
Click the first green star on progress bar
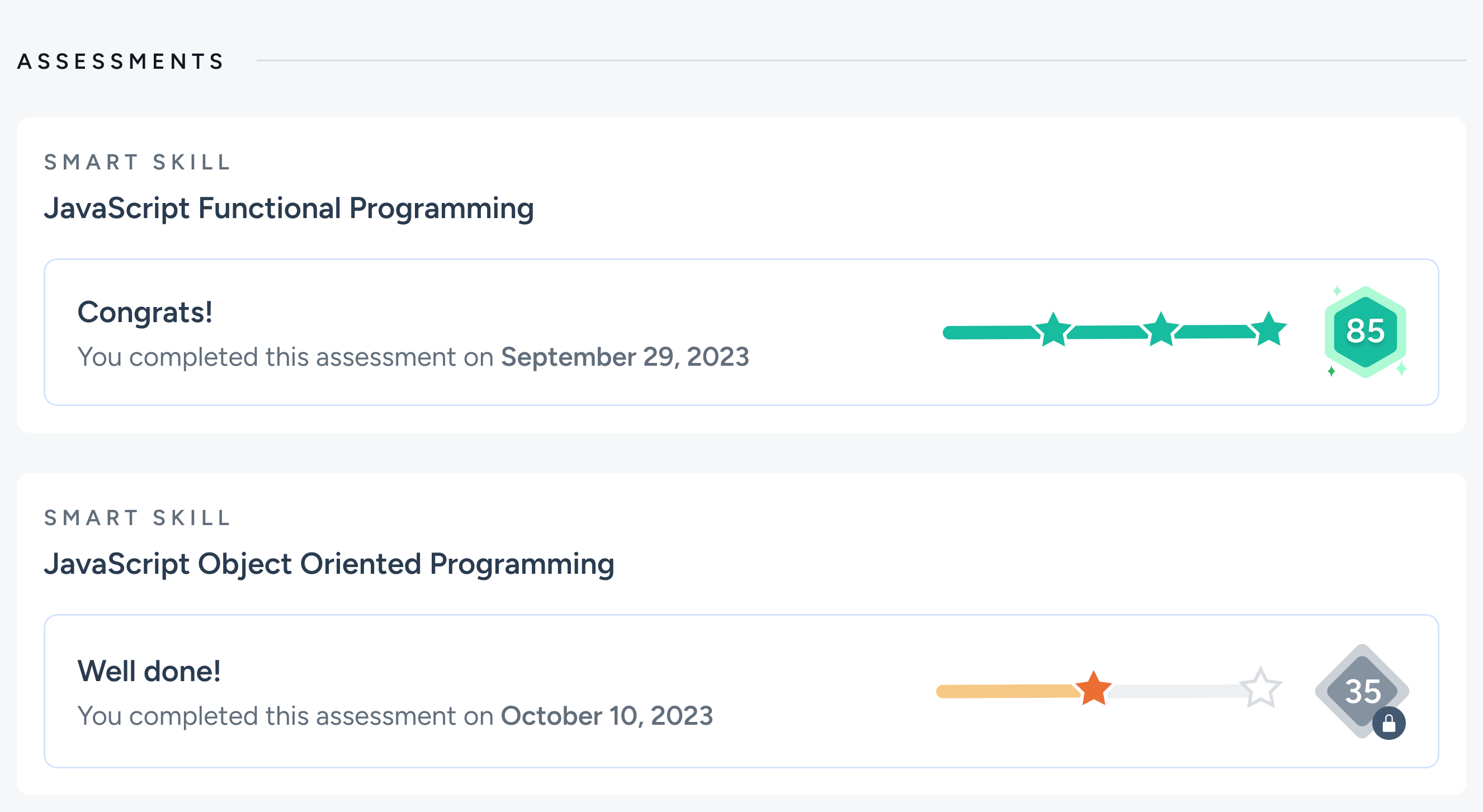1054,330
